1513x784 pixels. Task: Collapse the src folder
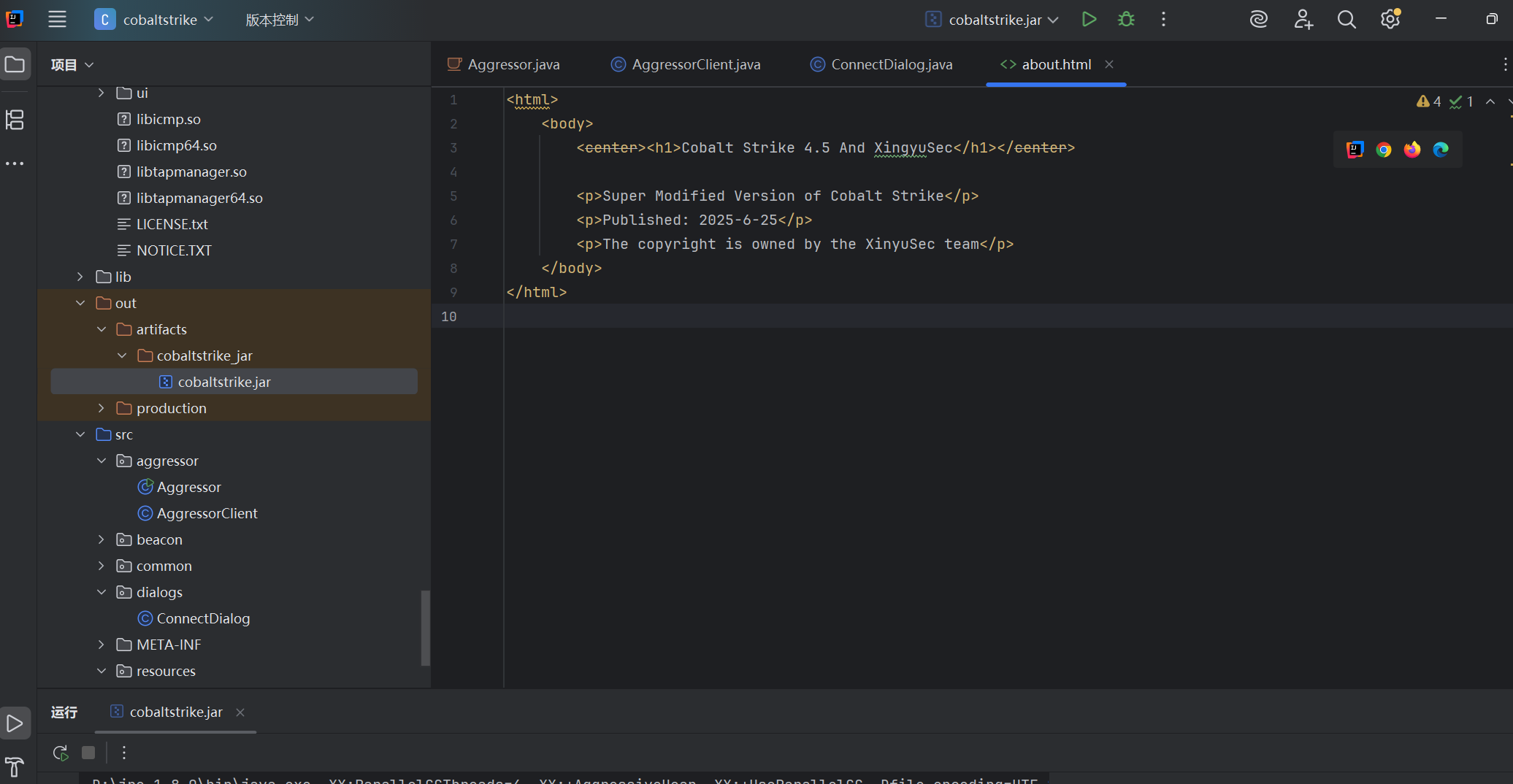click(x=80, y=434)
